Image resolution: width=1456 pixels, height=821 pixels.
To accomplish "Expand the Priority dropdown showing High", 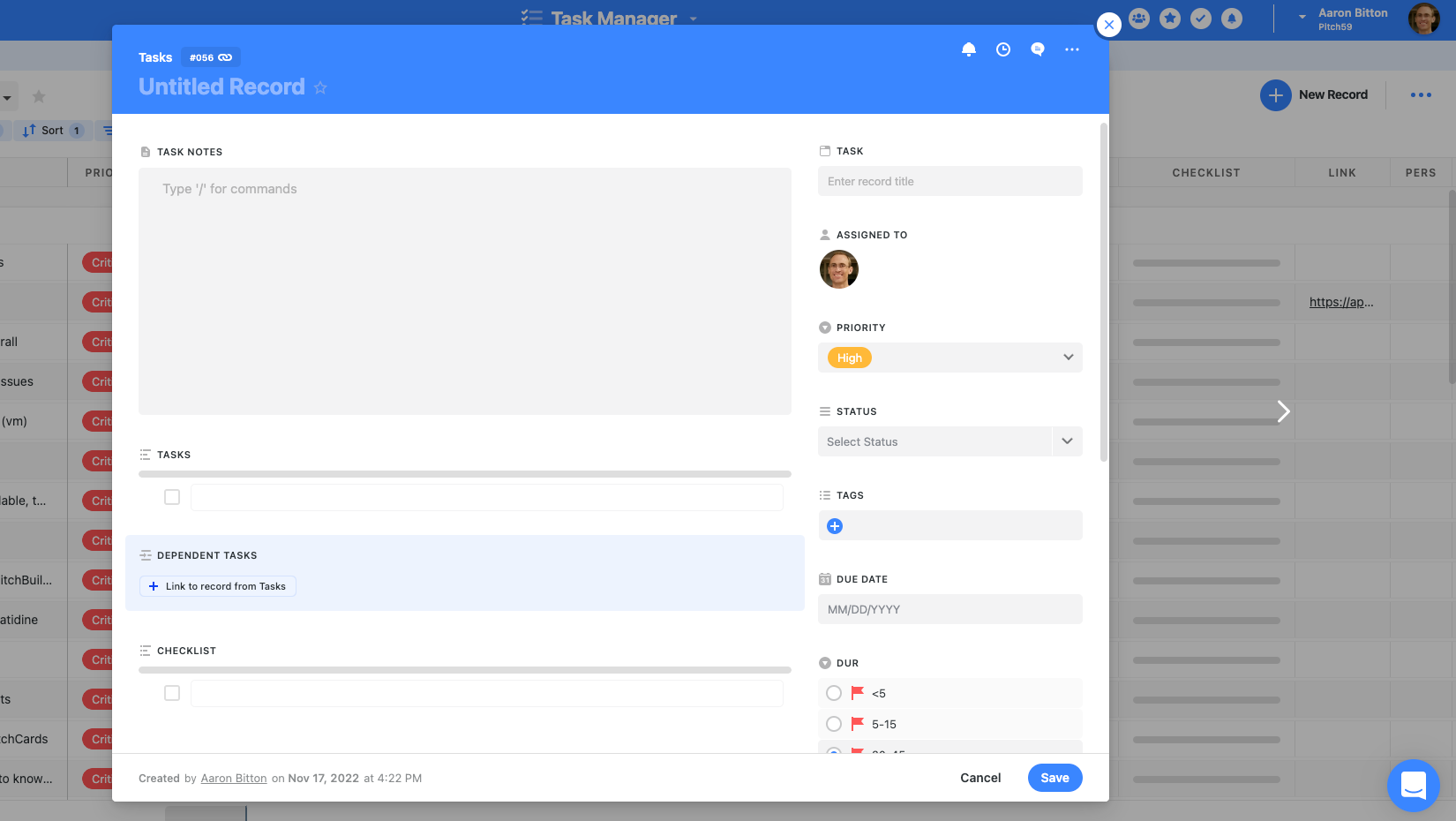I will tap(1068, 358).
